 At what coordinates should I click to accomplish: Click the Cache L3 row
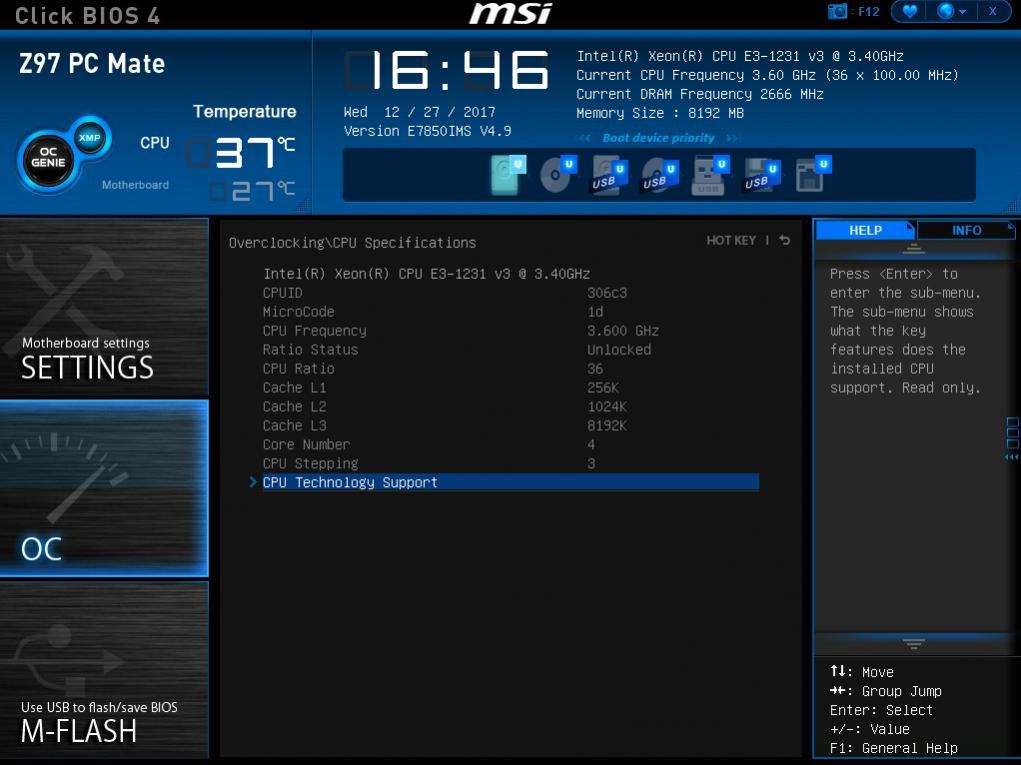click(510, 425)
